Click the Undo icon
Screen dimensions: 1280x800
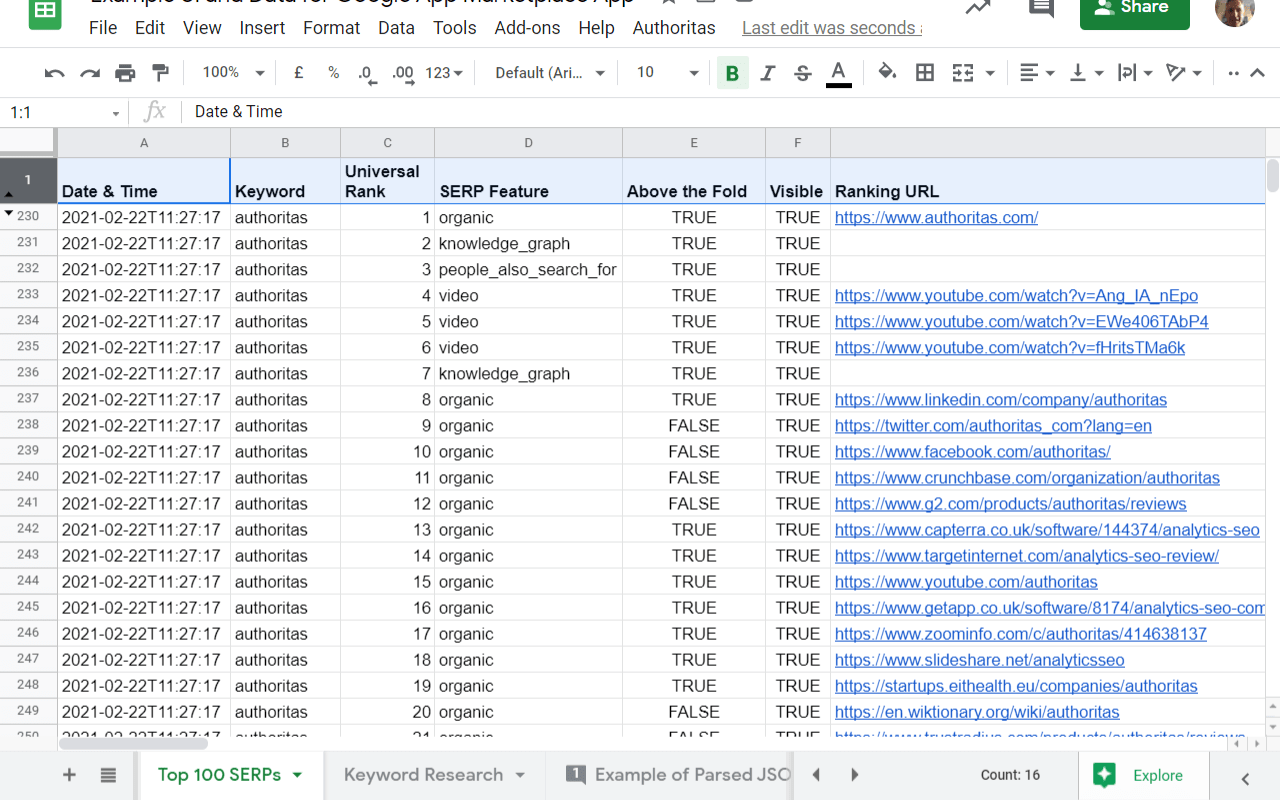(x=55, y=73)
